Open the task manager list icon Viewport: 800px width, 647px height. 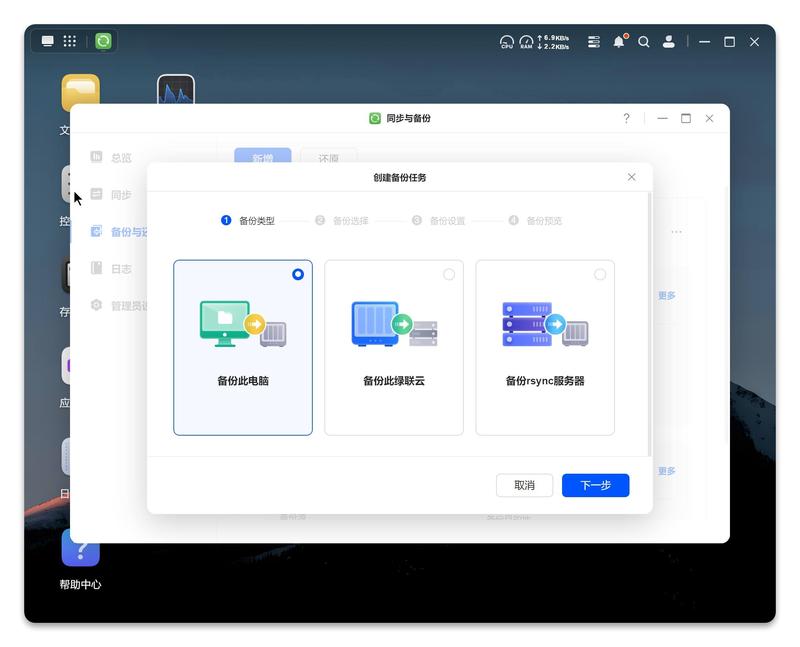(593, 42)
